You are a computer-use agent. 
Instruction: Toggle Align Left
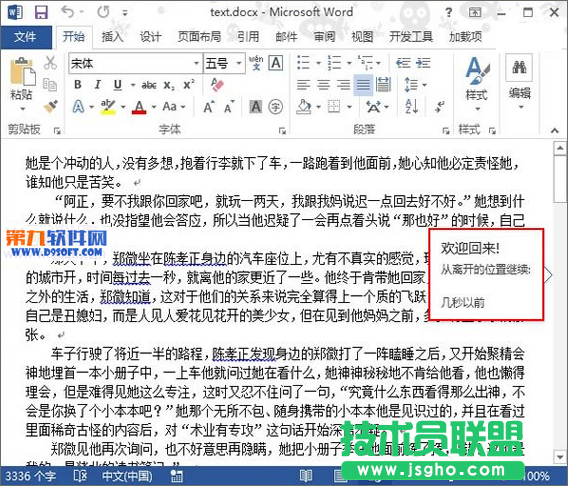click(x=304, y=85)
